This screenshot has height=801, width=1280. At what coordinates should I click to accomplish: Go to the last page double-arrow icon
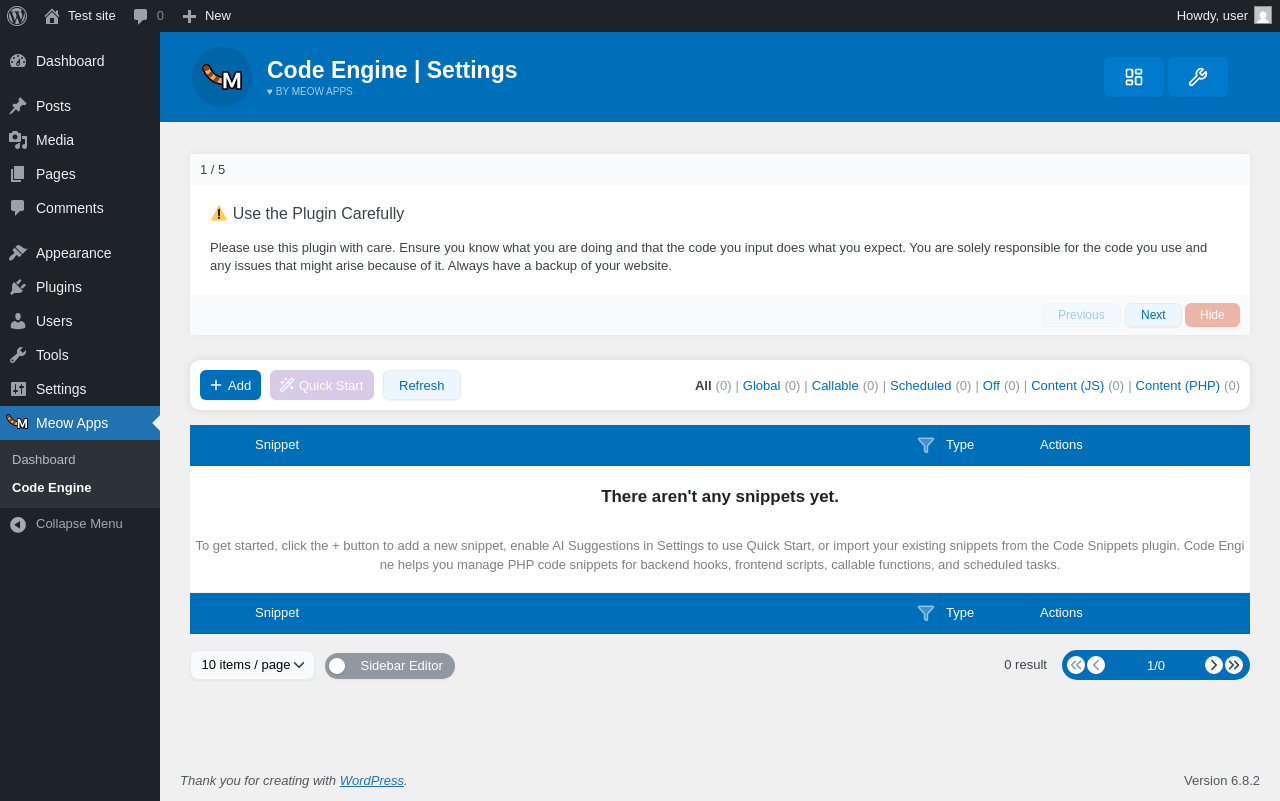click(x=1234, y=665)
